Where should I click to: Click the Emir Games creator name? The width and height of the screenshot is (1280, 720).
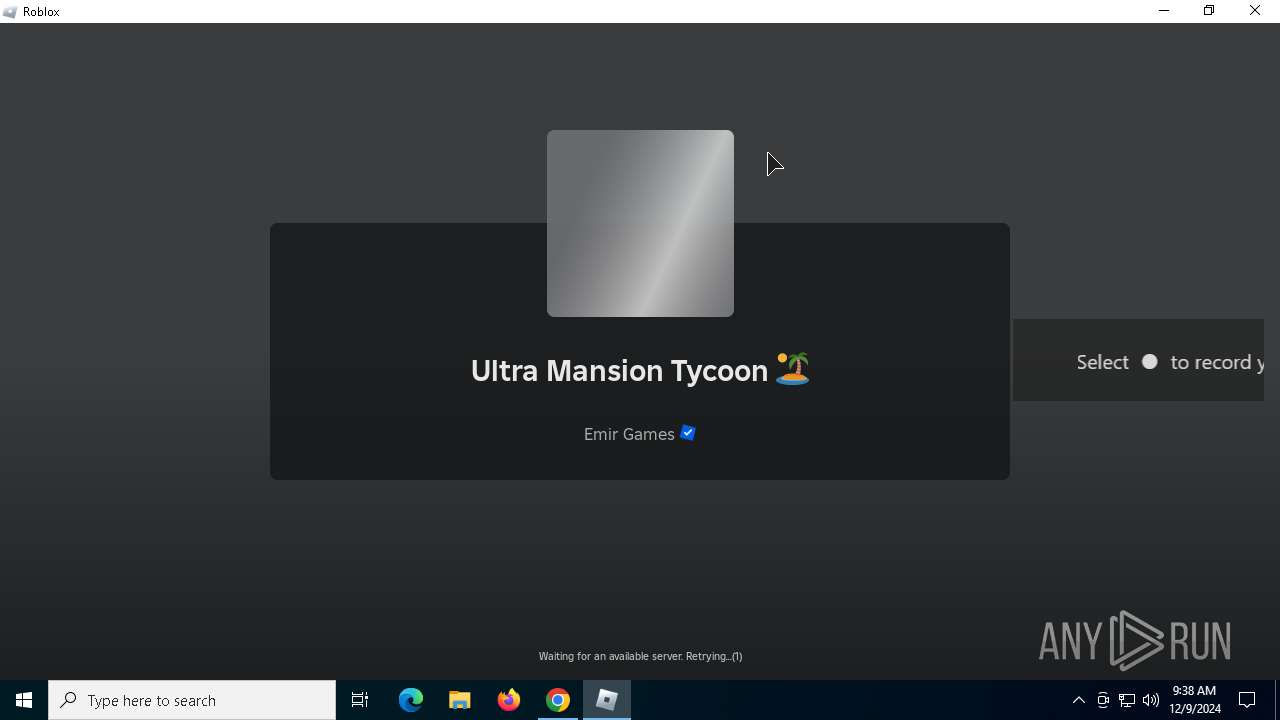pos(629,434)
